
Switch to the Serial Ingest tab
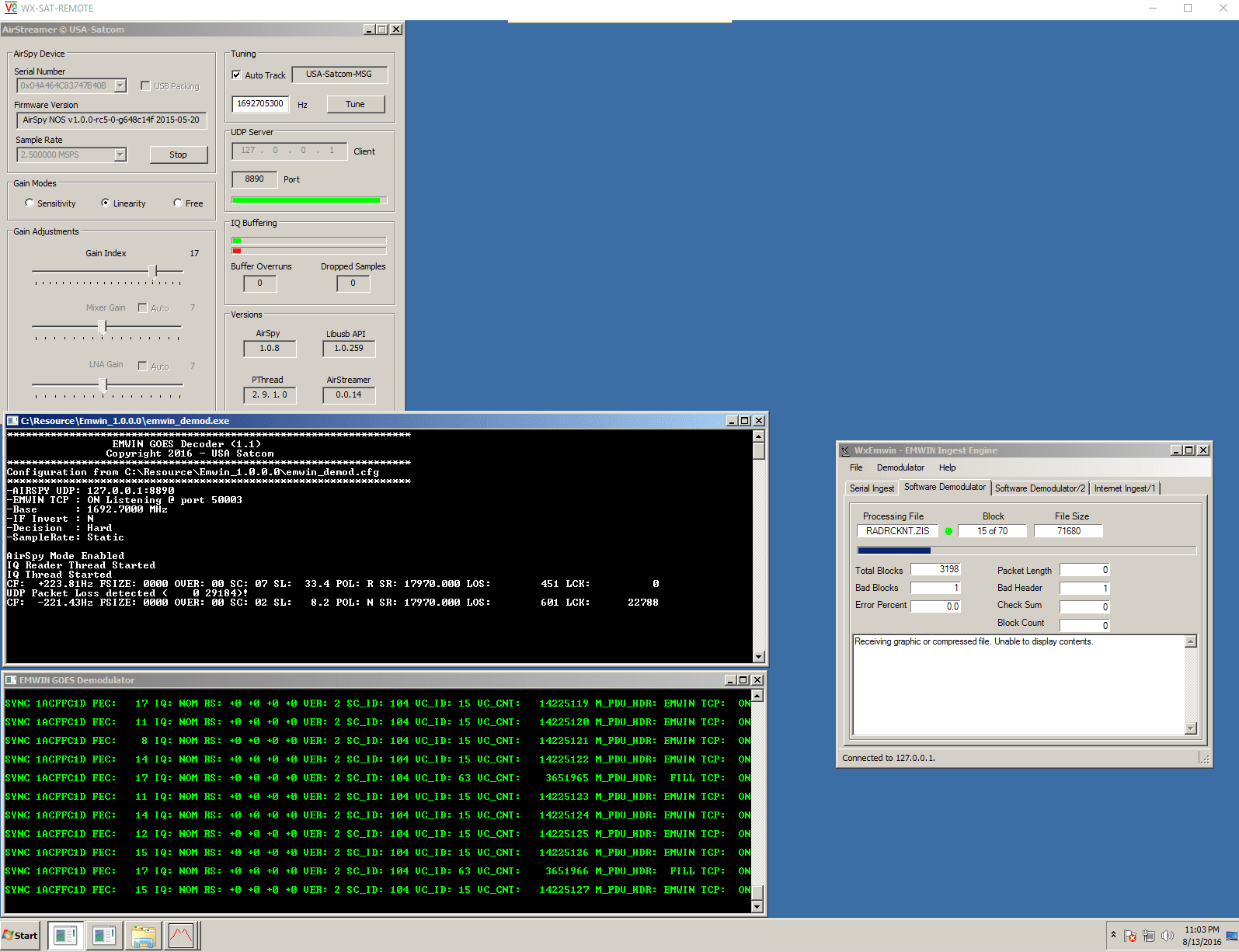(871, 488)
